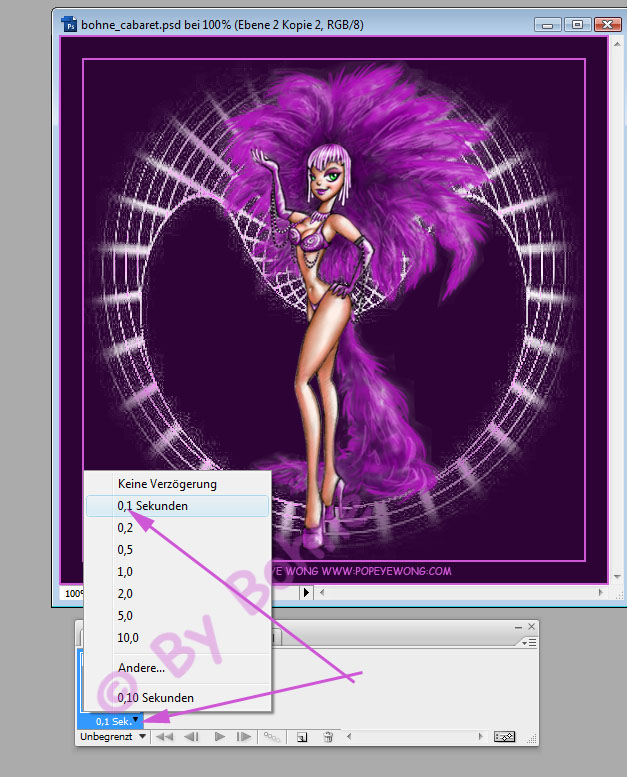Image resolution: width=627 pixels, height=777 pixels.
Task: Click the document status bar arrow
Action: click(x=307, y=593)
